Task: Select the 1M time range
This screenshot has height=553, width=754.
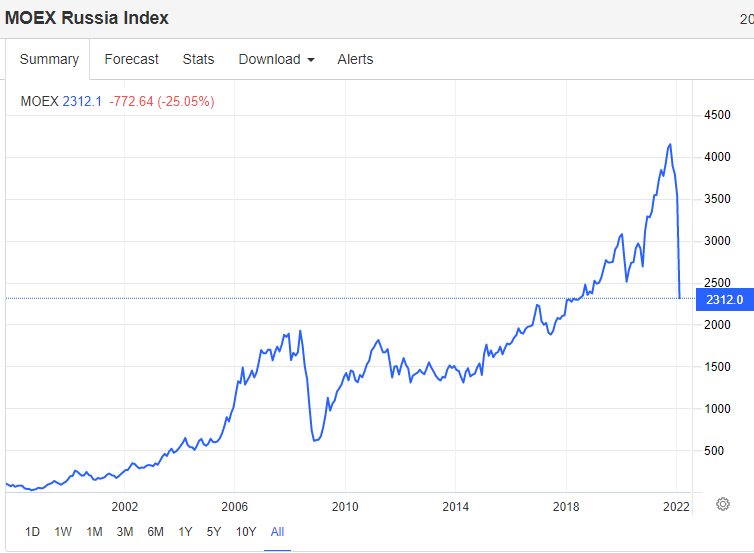Action: coord(94,532)
